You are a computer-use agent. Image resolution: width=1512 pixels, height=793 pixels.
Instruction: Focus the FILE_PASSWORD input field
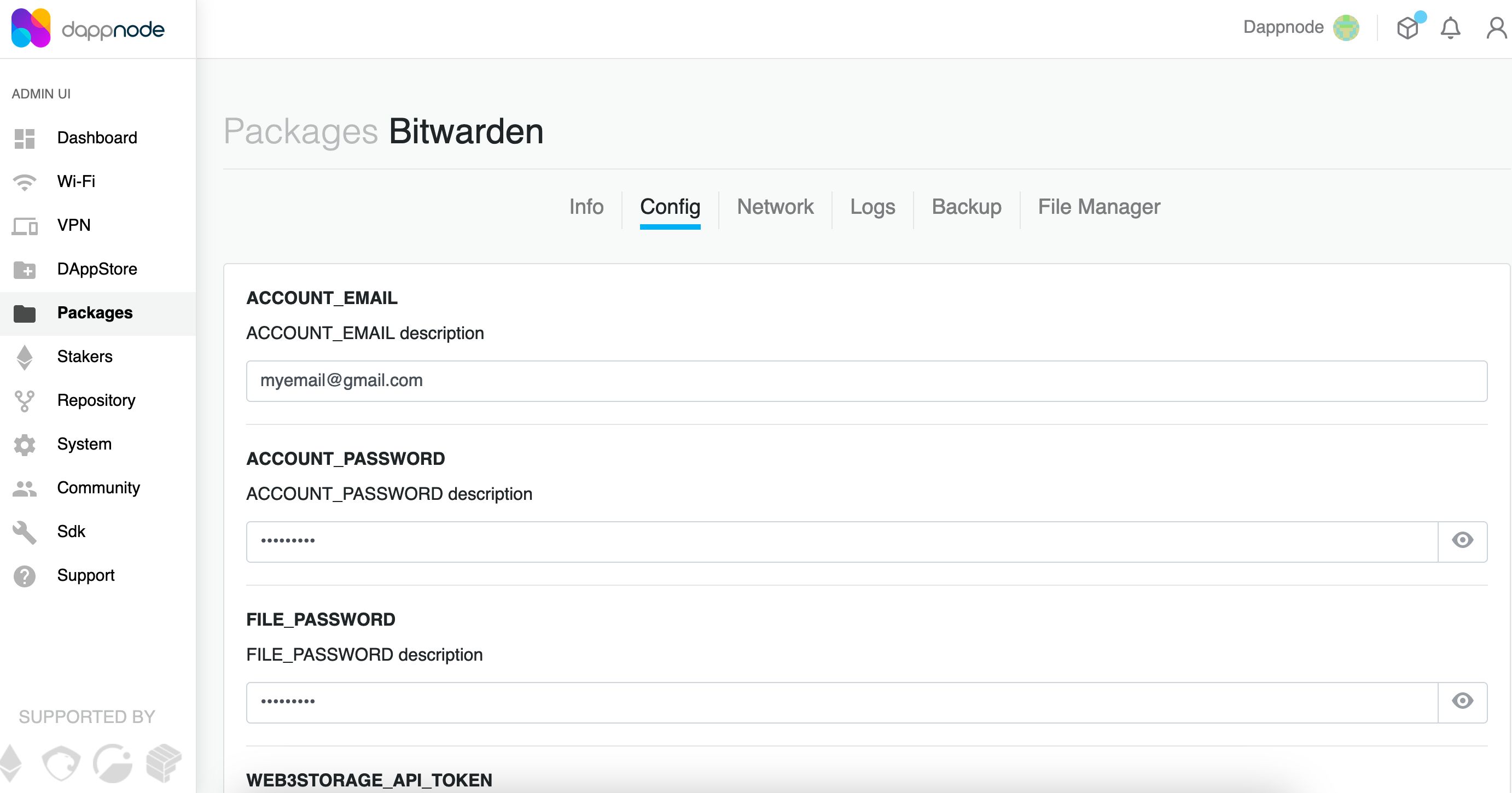coord(842,703)
